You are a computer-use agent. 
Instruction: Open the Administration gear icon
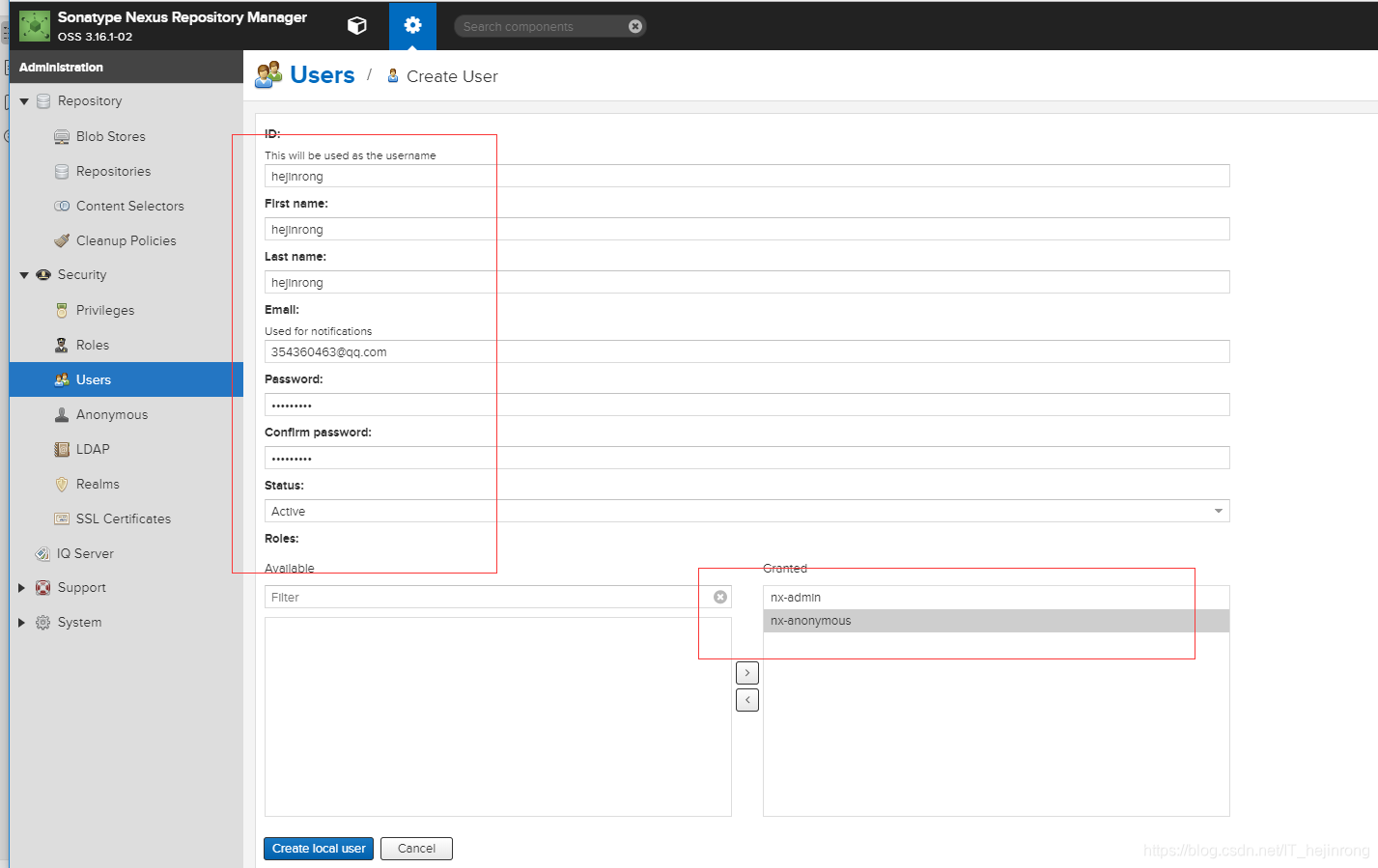[x=412, y=26]
